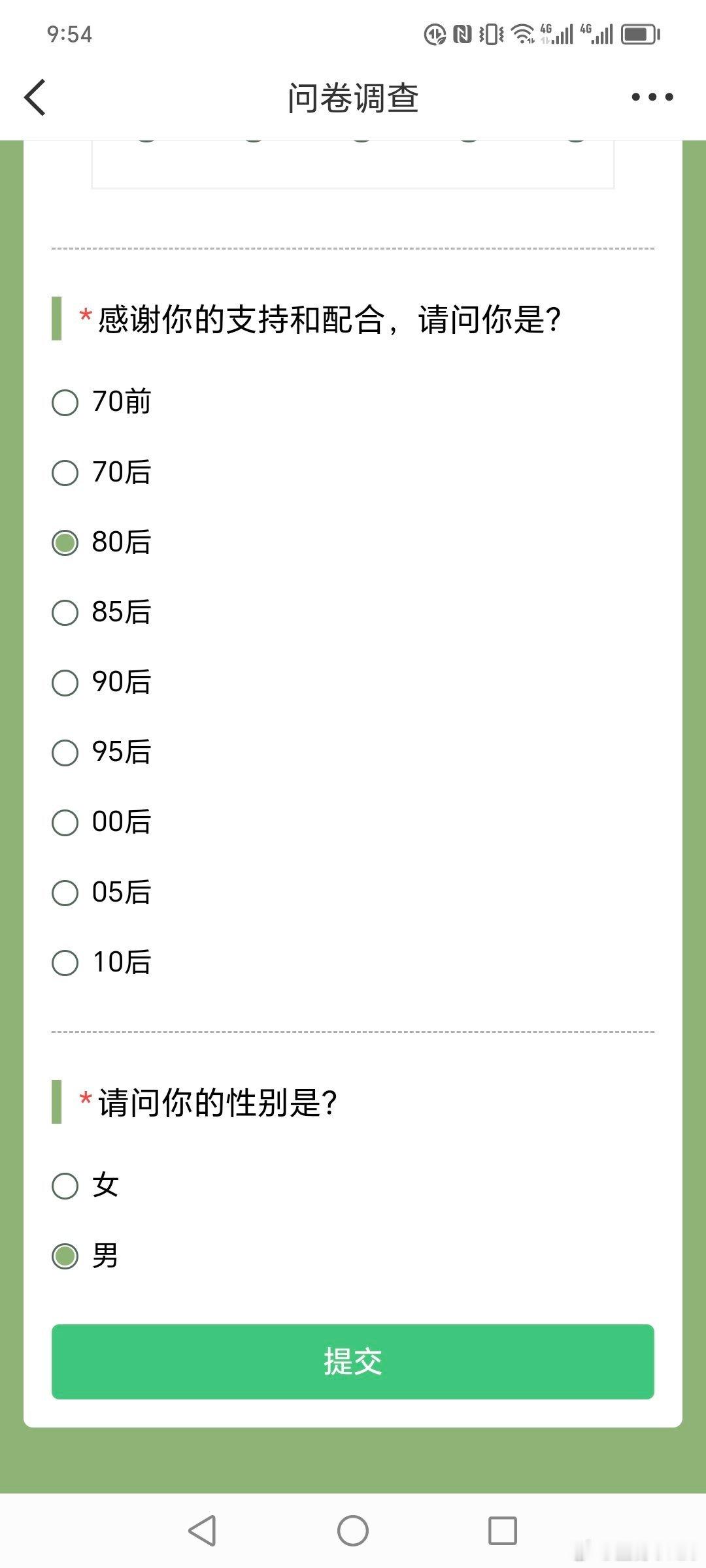706x1568 pixels.
Task: Choose the 90后 radio button
Action: (65, 682)
